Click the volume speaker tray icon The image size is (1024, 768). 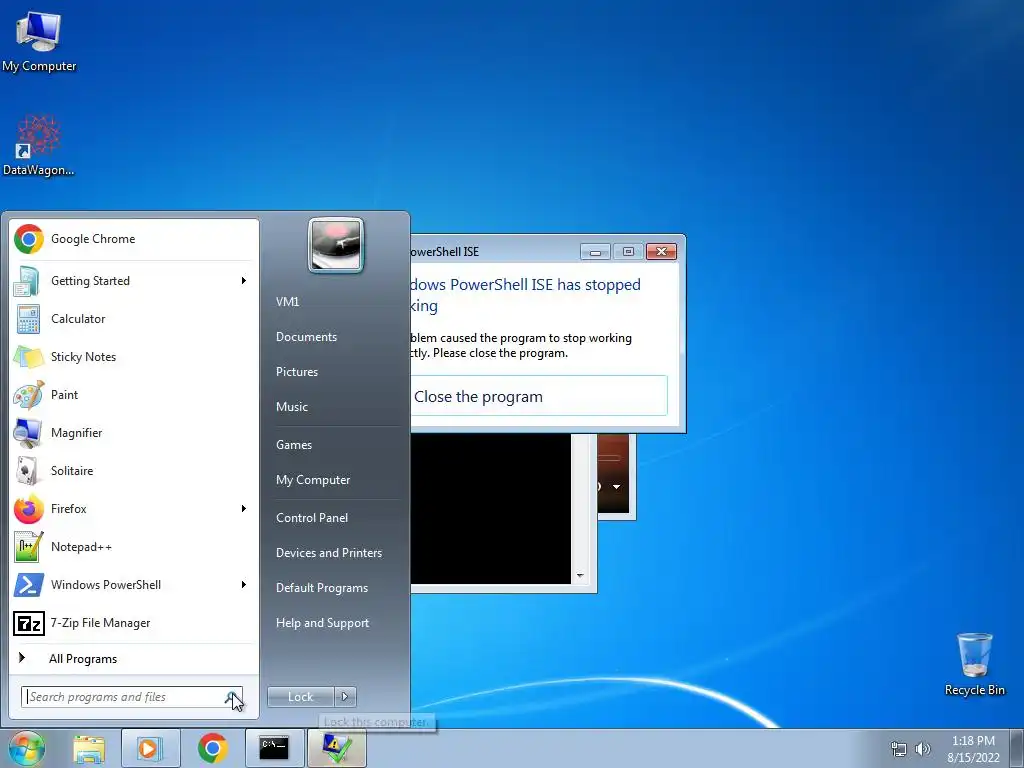pyautogui.click(x=922, y=749)
